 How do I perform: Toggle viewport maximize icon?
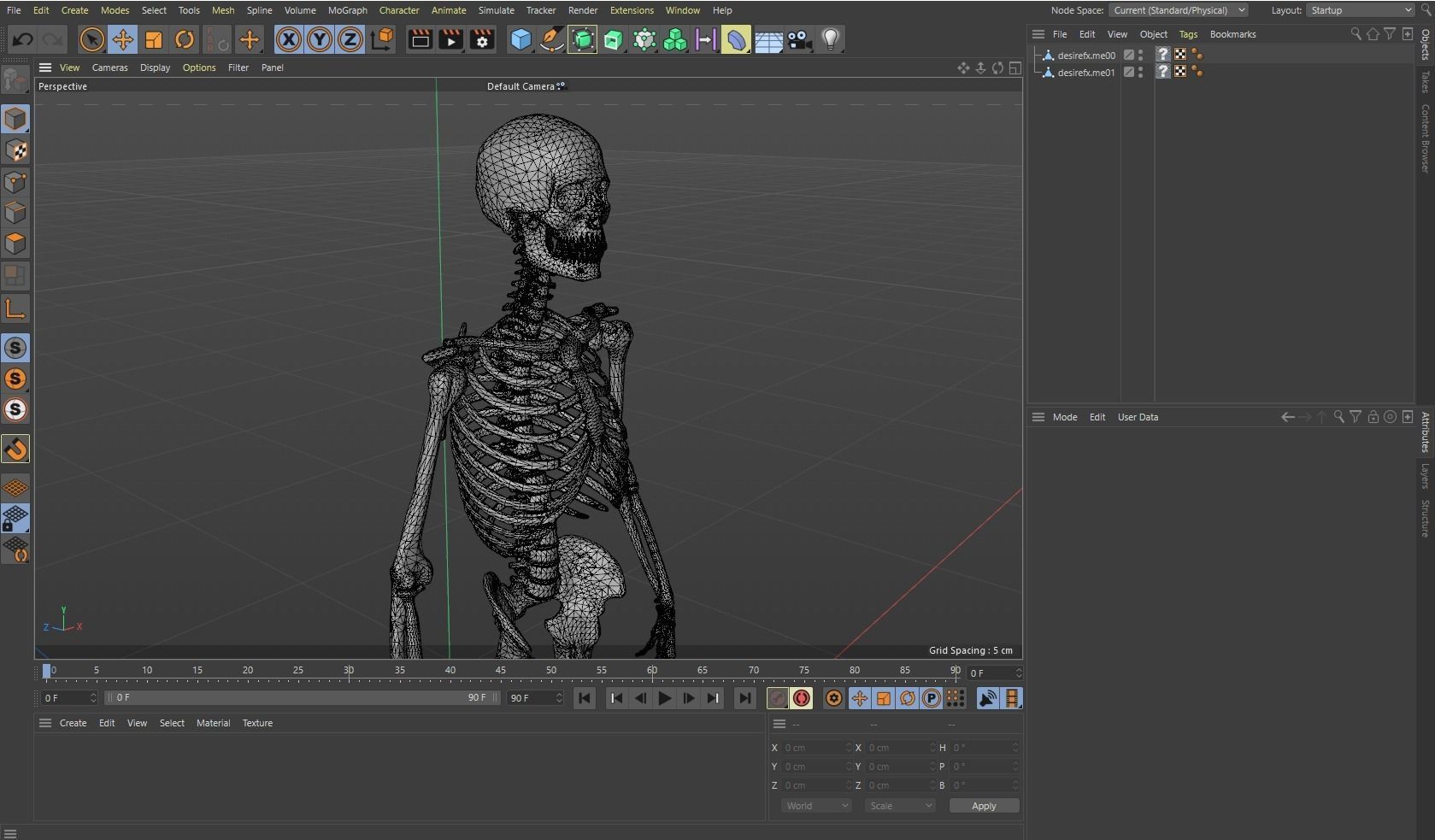[1015, 68]
